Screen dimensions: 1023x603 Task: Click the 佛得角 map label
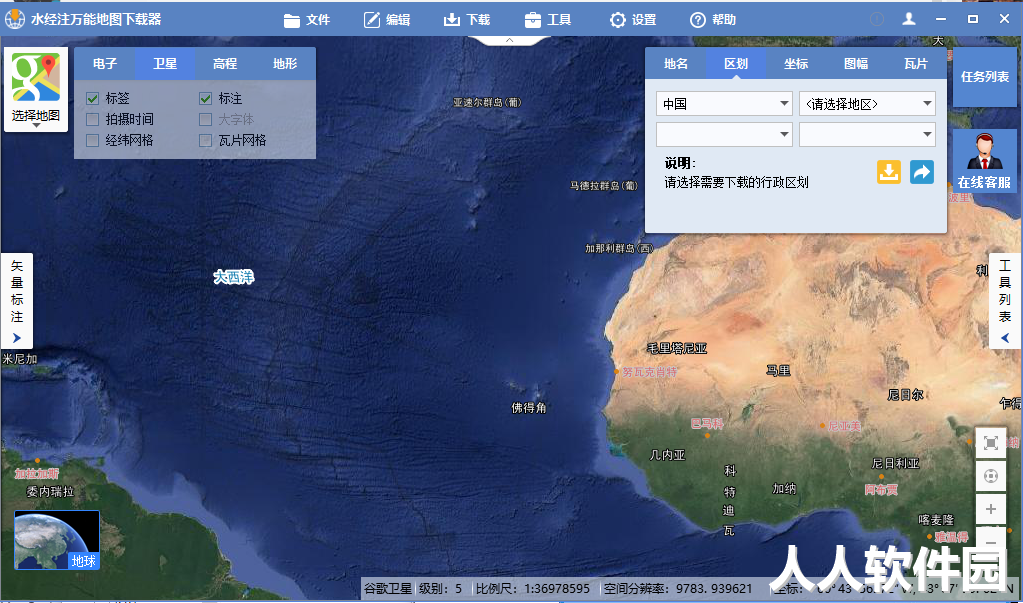[529, 408]
